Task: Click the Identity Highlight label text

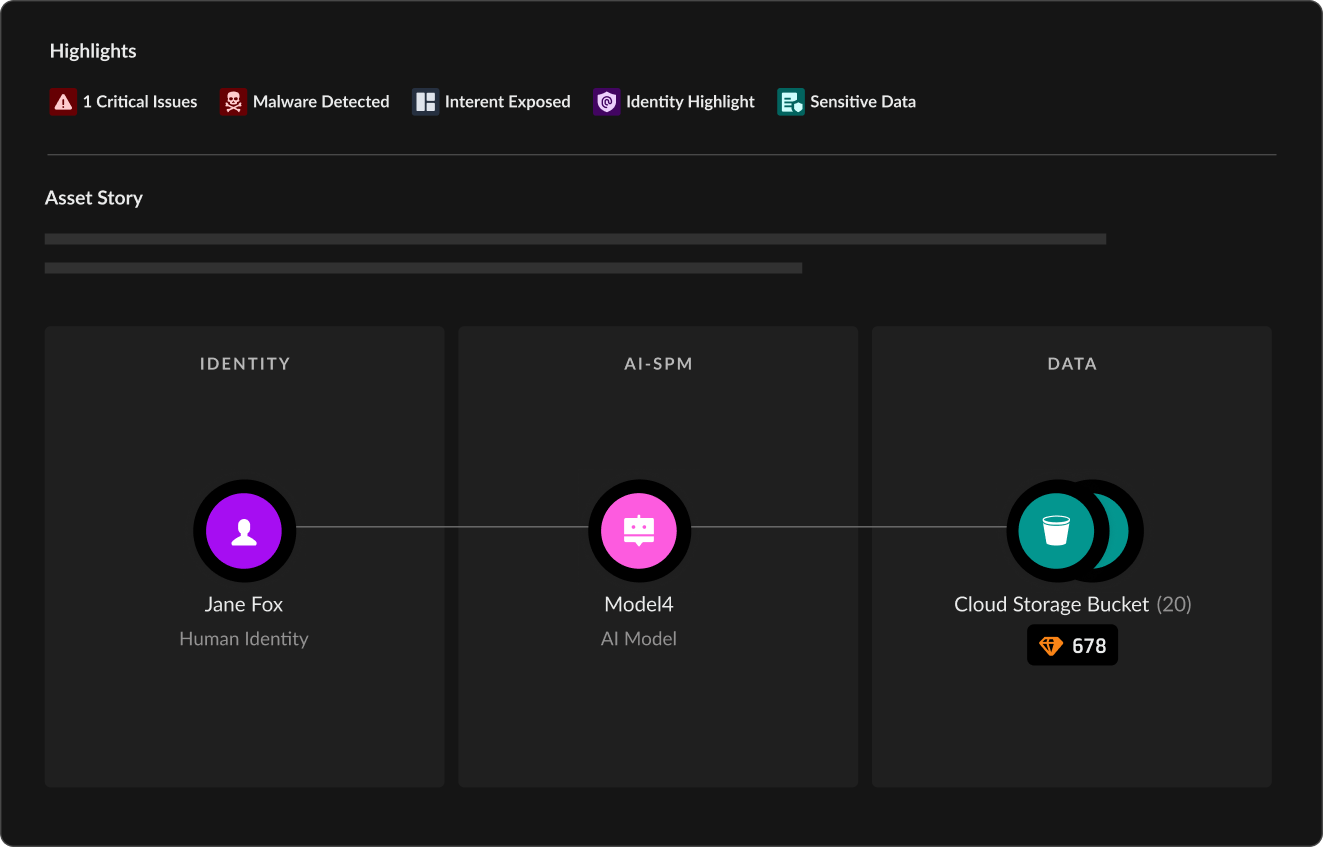Action: click(x=690, y=102)
